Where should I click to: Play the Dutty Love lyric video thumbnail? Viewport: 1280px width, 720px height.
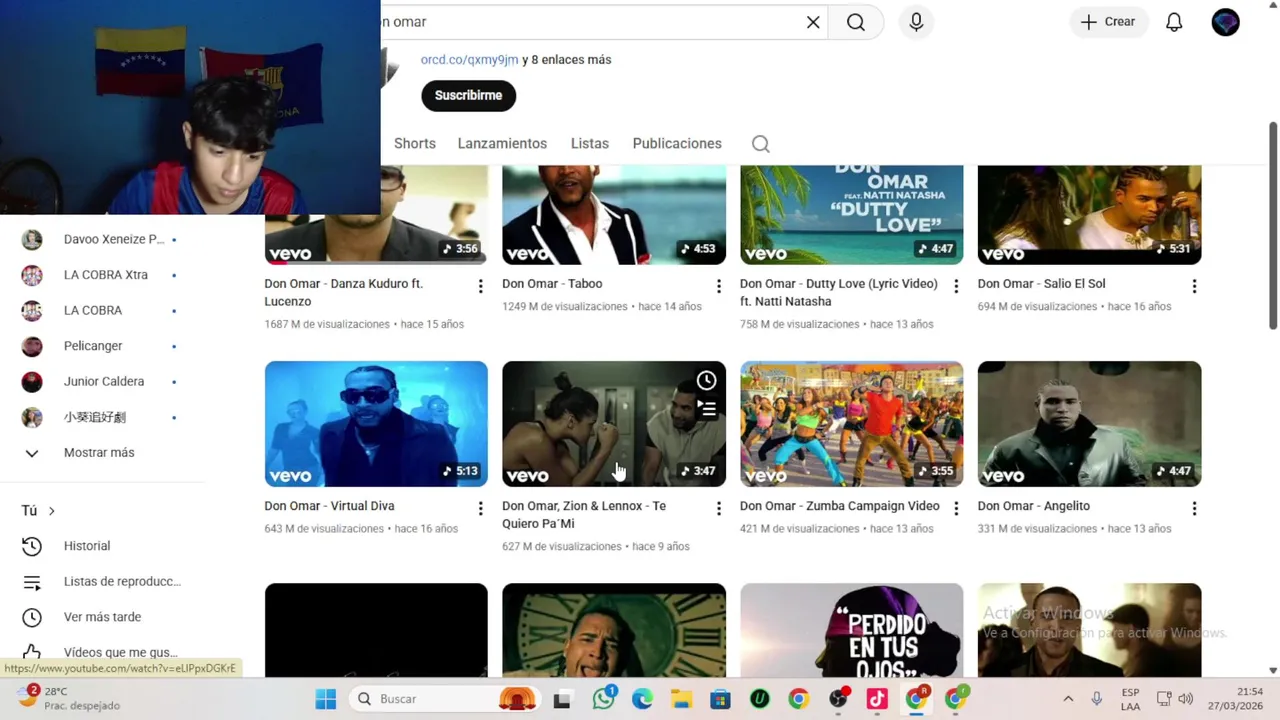851,215
